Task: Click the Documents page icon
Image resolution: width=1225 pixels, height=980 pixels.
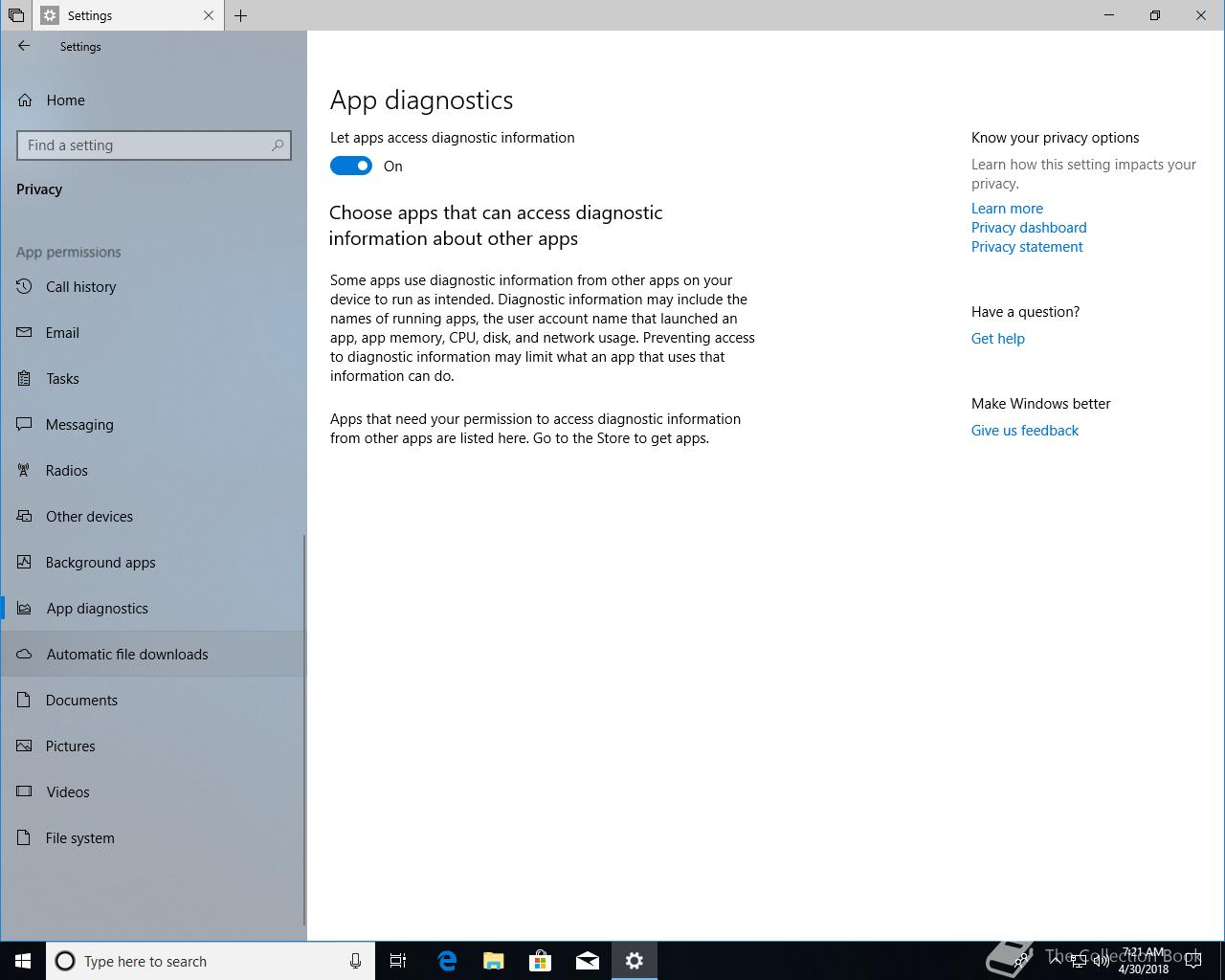Action: (25, 700)
